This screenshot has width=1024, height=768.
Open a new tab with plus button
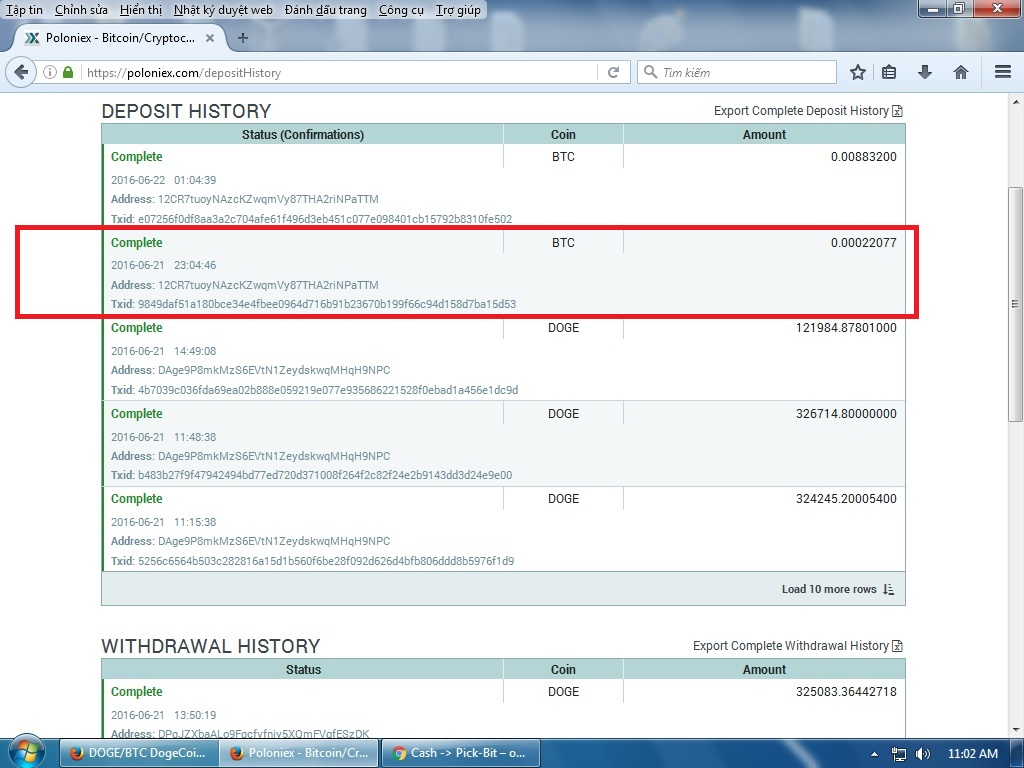(242, 38)
